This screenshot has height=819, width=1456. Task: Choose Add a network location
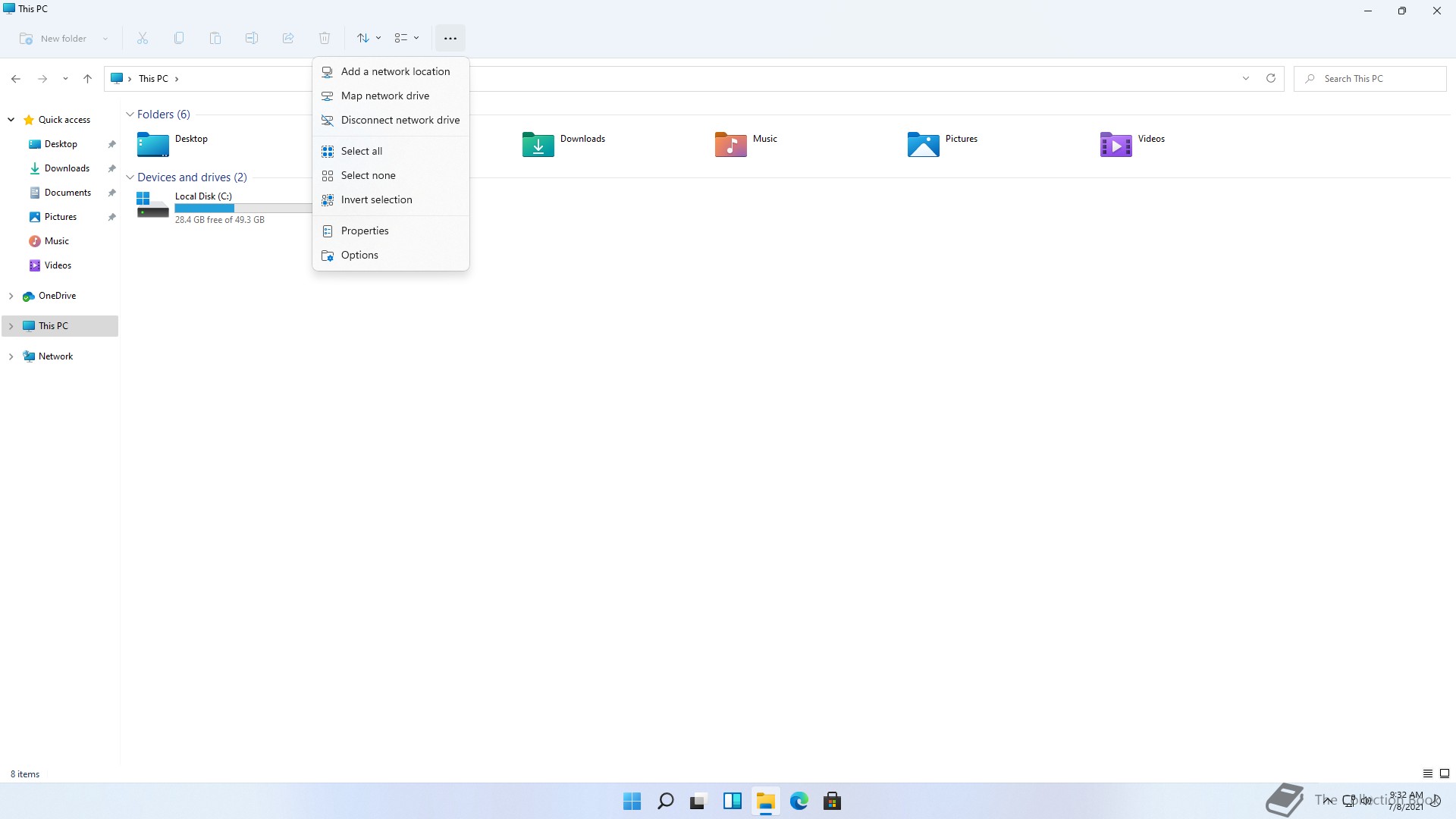(x=391, y=71)
